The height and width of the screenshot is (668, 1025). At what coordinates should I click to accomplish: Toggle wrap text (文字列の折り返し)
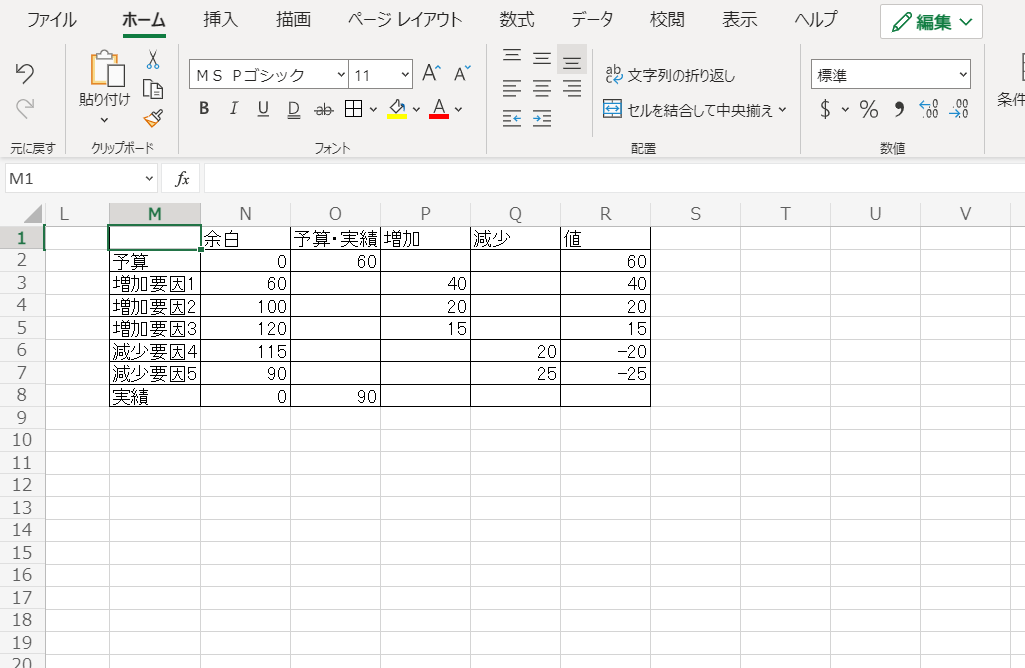point(670,75)
